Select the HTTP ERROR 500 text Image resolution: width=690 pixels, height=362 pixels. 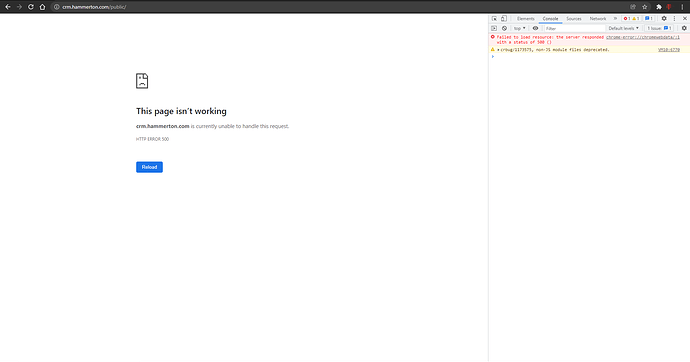tap(152, 139)
